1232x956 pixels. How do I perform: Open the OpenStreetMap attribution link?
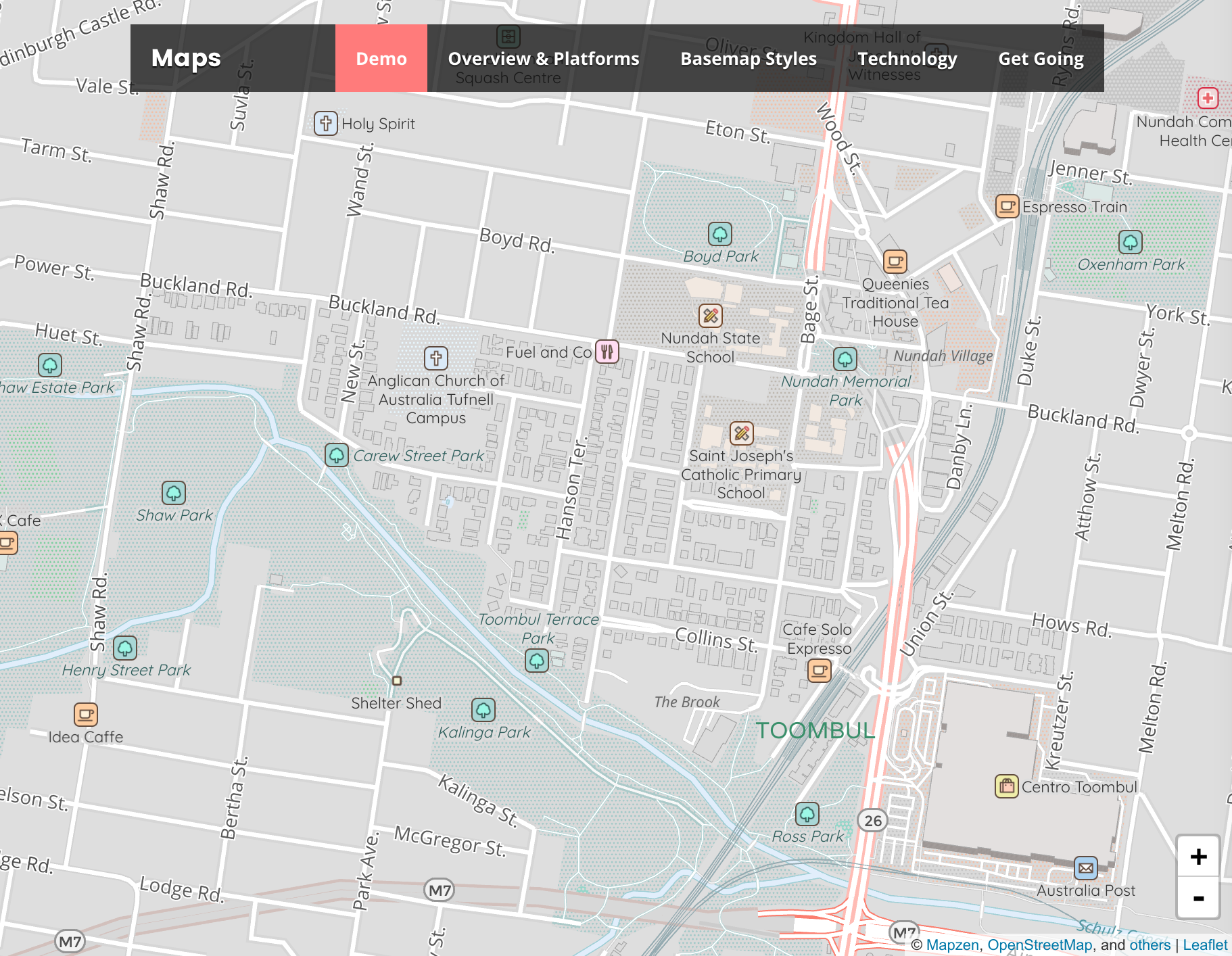pyautogui.click(x=1039, y=945)
